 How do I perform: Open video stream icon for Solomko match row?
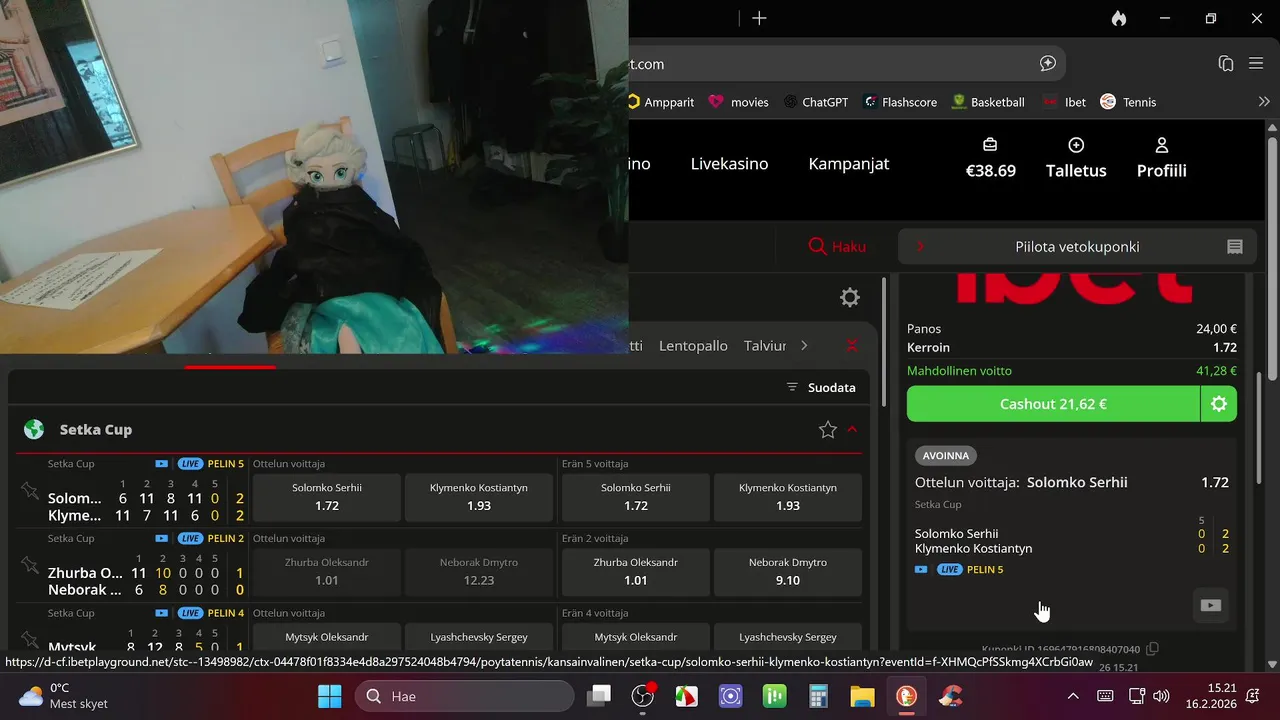(x=162, y=464)
